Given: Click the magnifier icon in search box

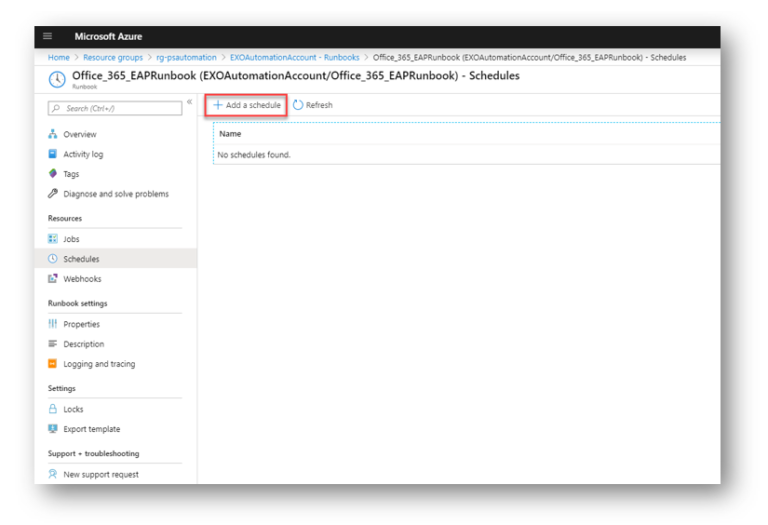Looking at the screenshot, I should (x=56, y=108).
